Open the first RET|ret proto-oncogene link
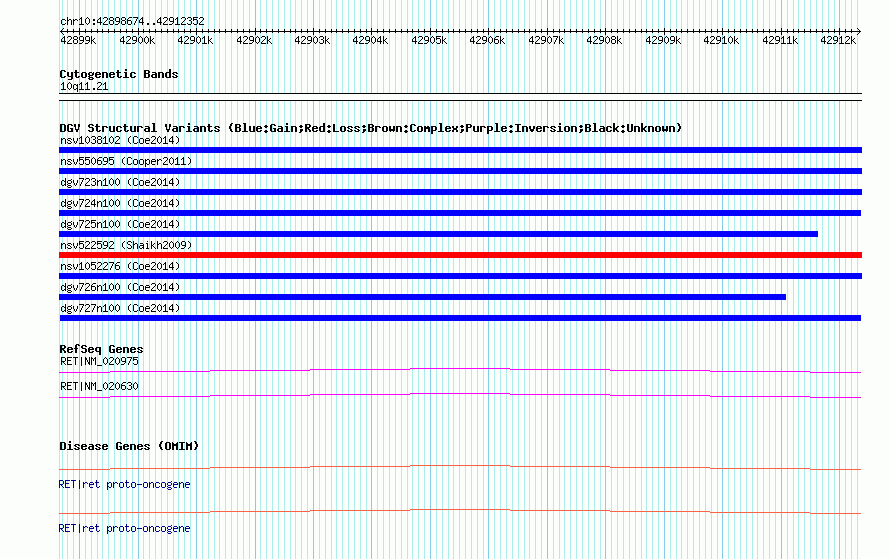Screen dimensions: 890x559 pyautogui.click(x=124, y=485)
